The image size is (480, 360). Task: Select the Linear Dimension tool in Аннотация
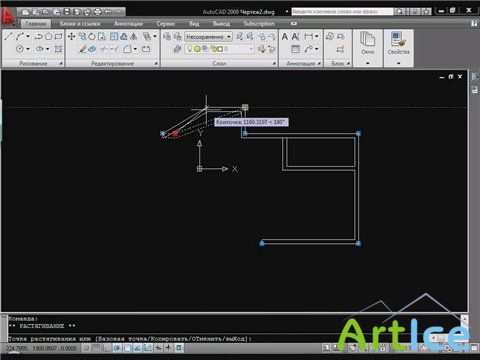(309, 36)
